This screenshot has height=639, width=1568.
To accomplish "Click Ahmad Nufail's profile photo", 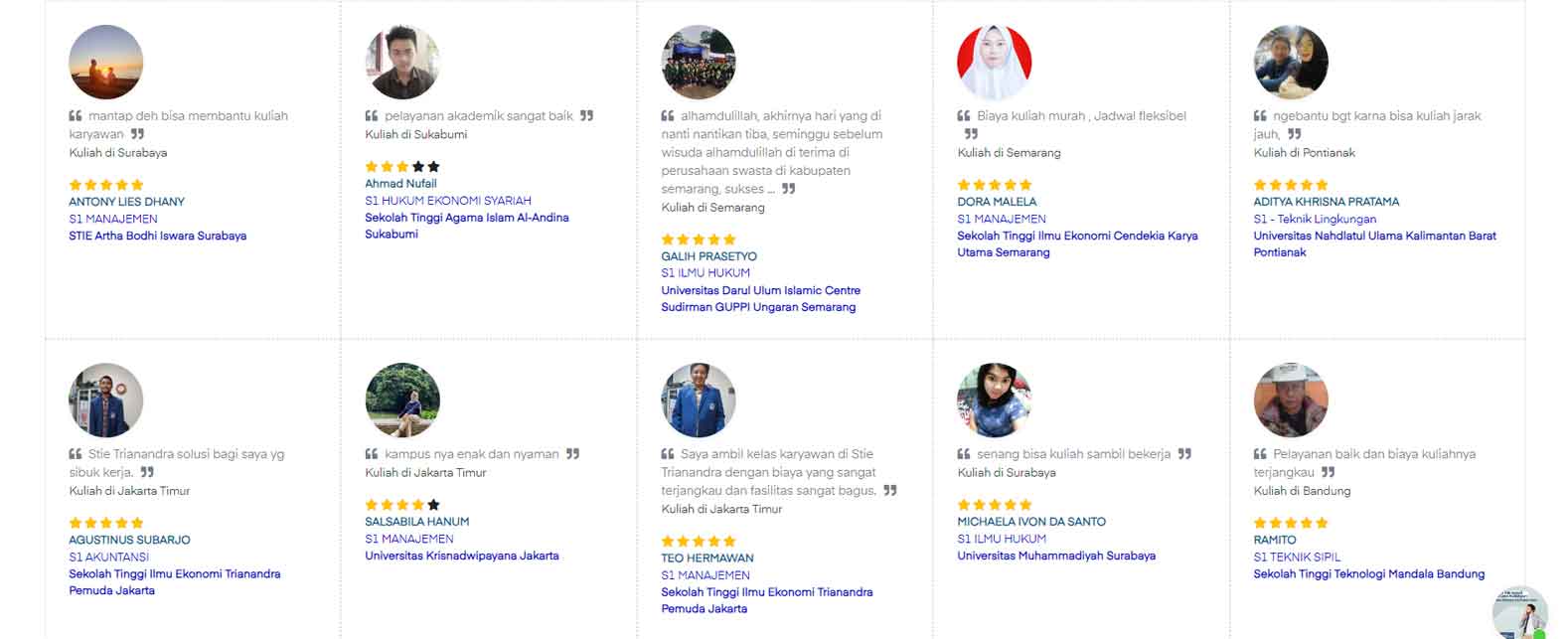I will 402,63.
